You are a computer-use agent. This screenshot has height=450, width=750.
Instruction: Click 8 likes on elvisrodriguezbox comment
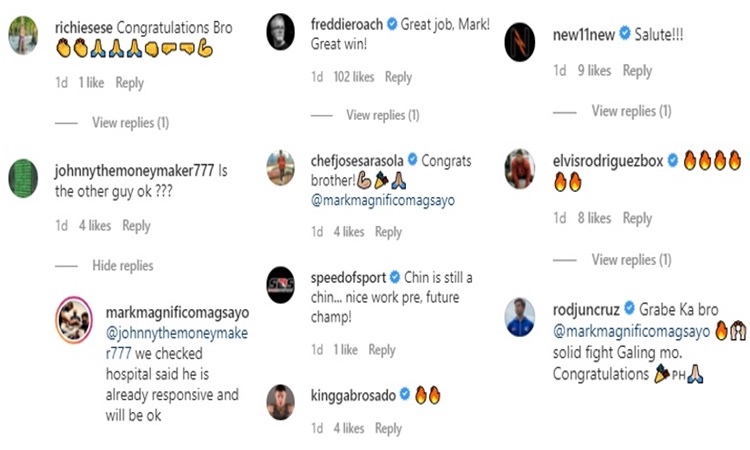click(594, 218)
